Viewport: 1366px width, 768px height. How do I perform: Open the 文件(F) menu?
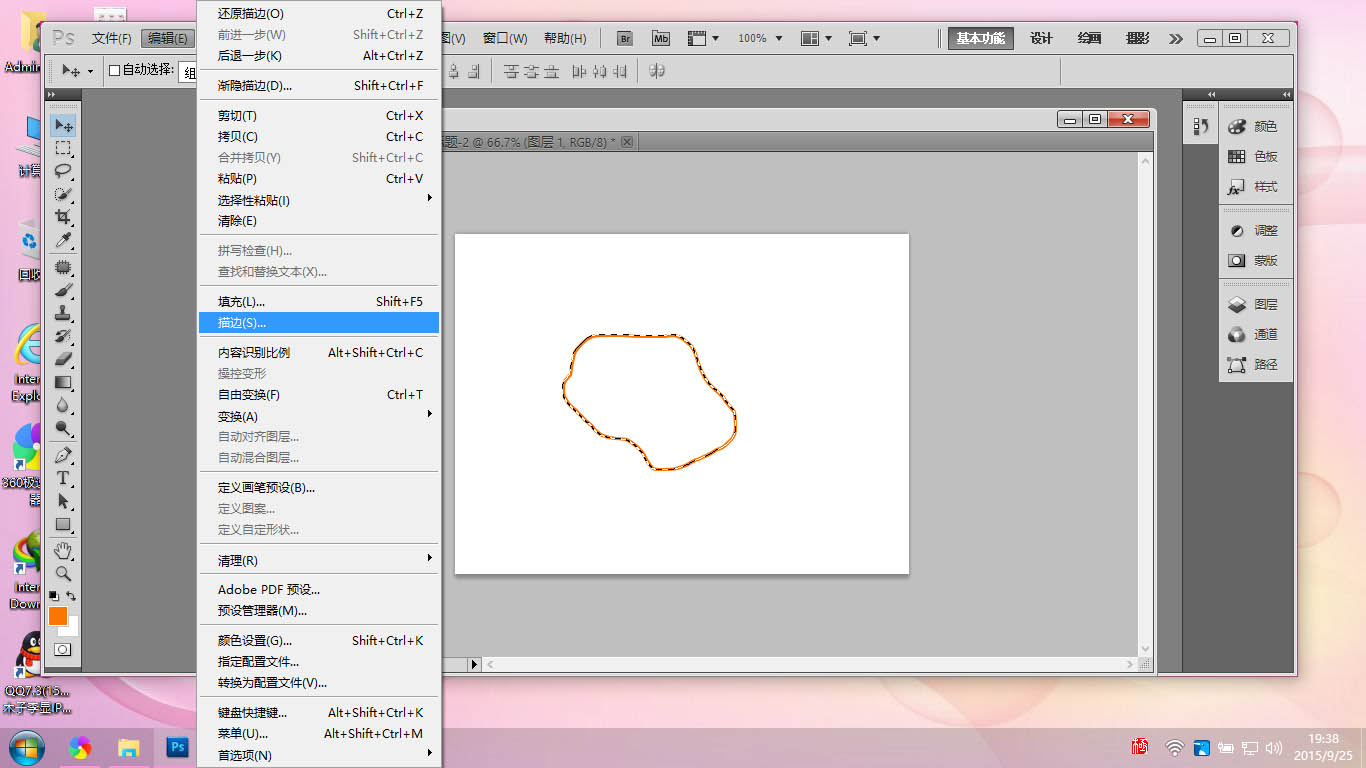[x=112, y=38]
